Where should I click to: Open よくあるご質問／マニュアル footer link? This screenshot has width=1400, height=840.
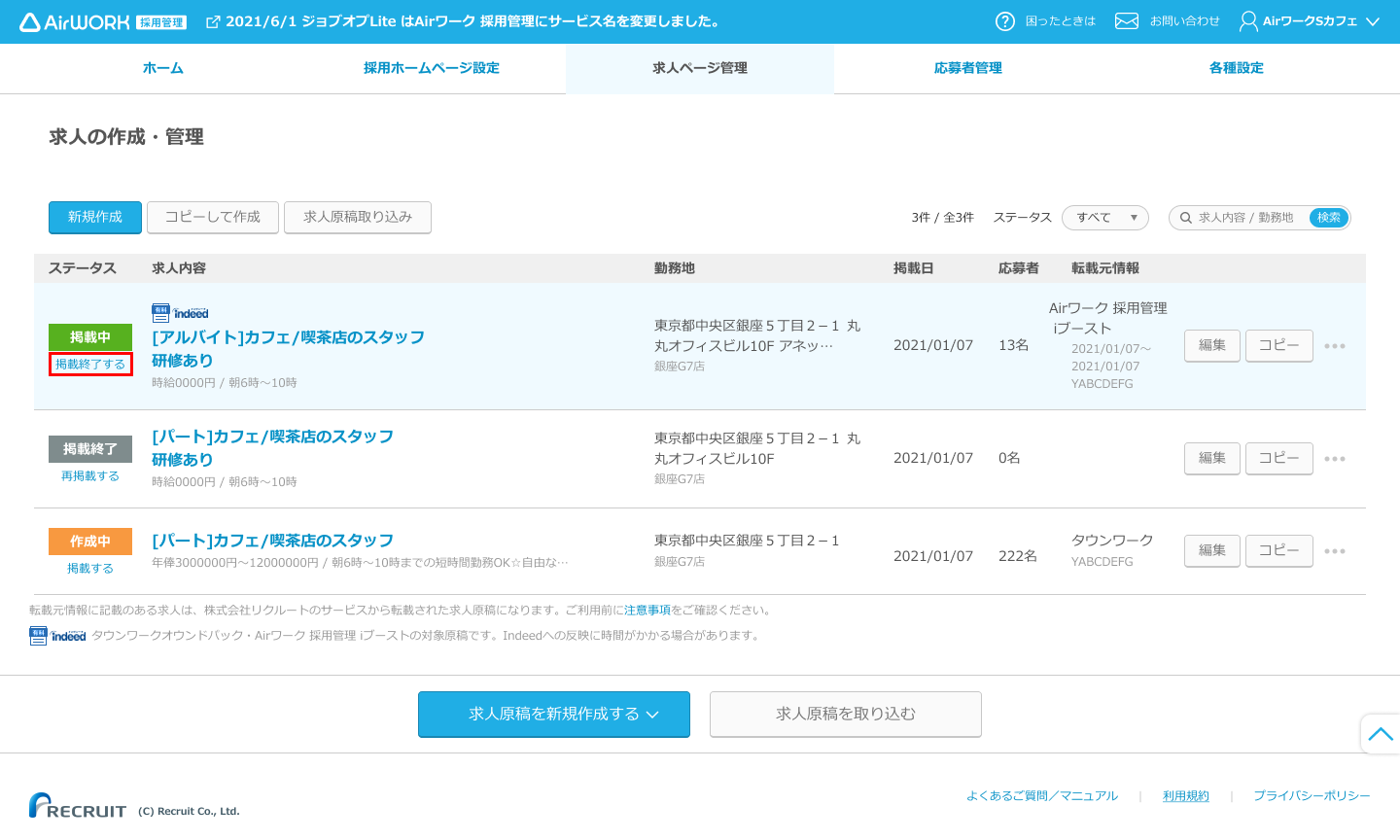point(1042,796)
